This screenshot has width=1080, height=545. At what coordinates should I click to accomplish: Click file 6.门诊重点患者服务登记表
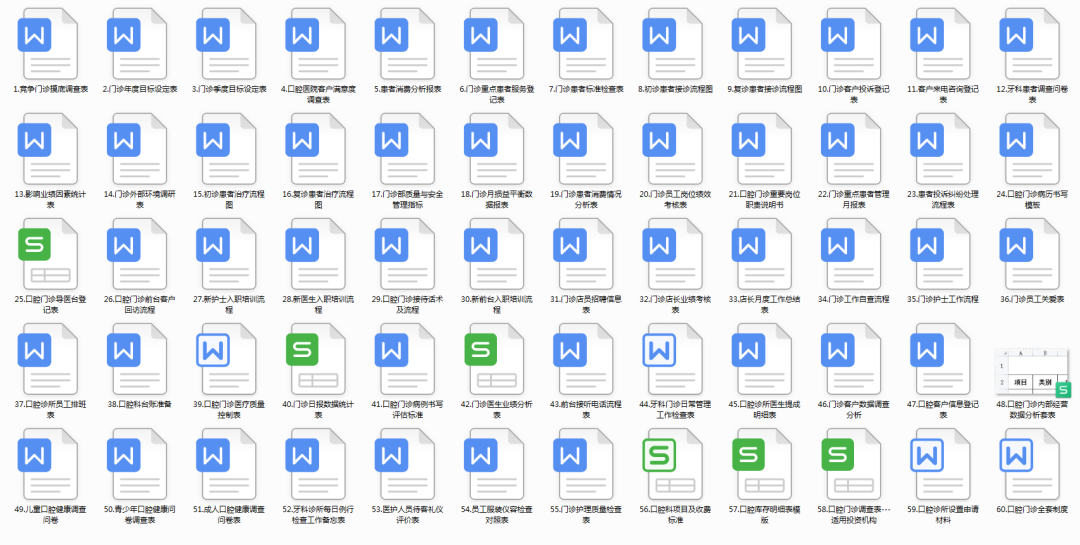497,44
